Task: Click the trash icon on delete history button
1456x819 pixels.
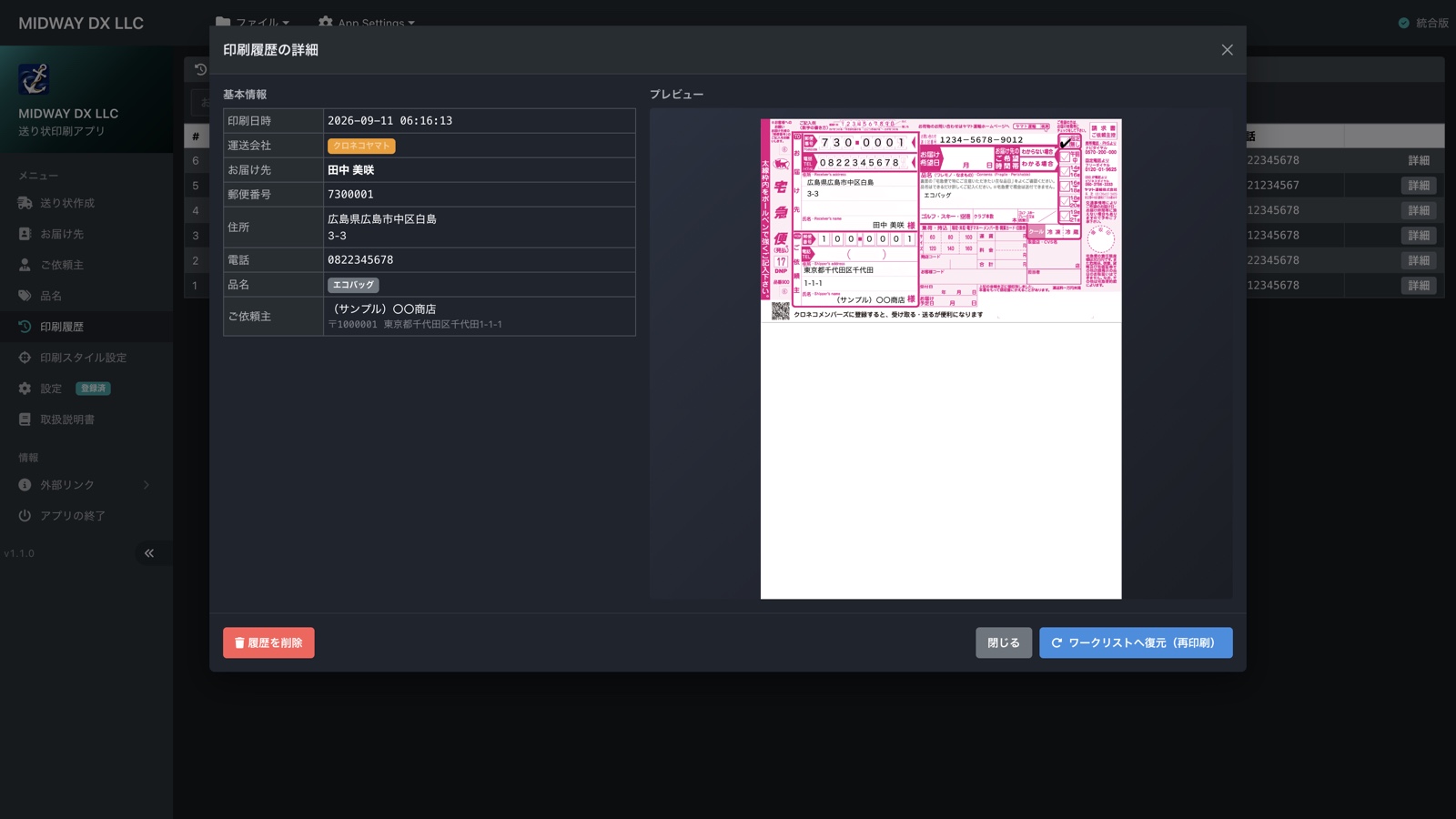Action: coord(239,642)
